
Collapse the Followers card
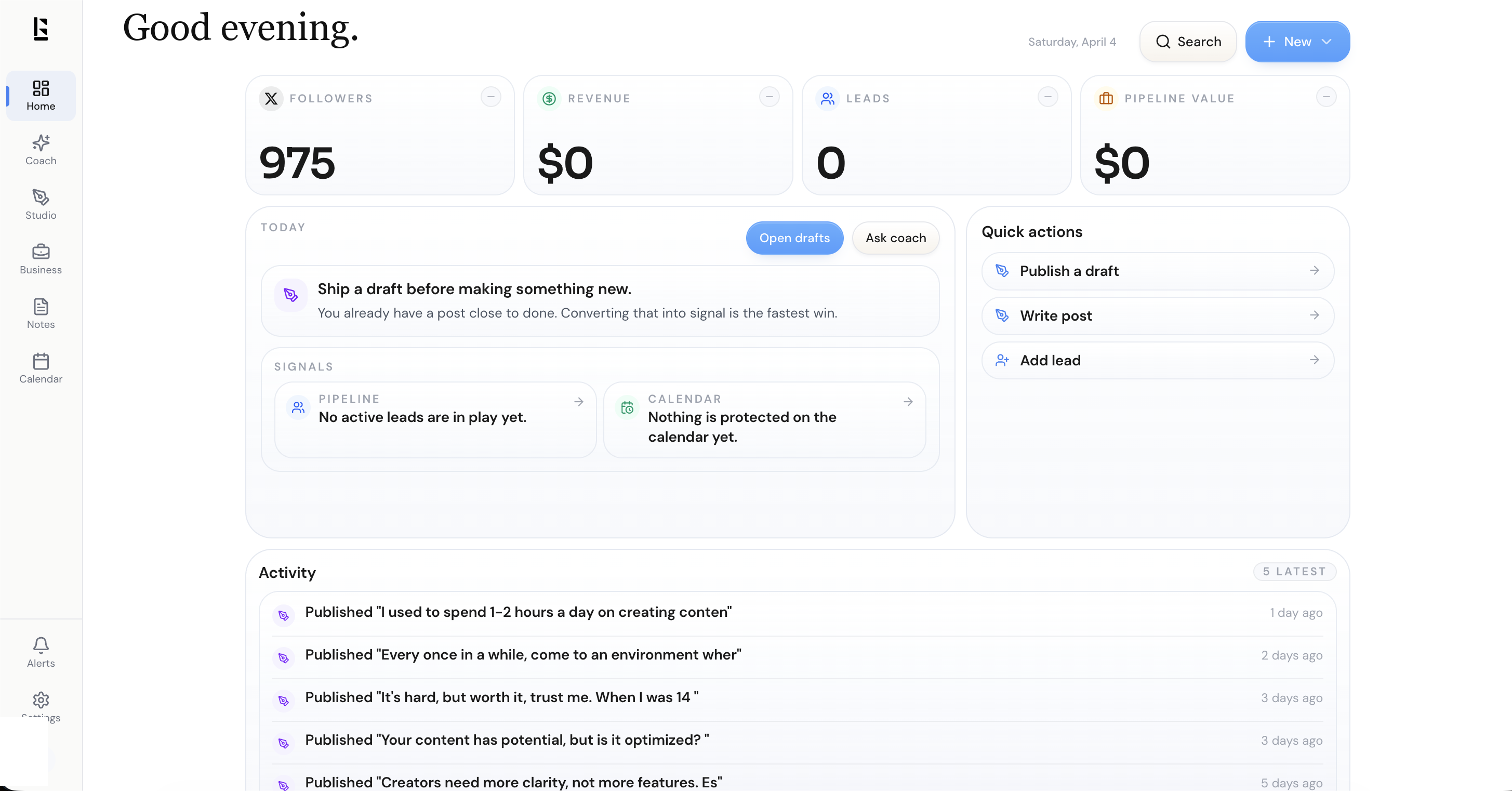pyautogui.click(x=490, y=97)
